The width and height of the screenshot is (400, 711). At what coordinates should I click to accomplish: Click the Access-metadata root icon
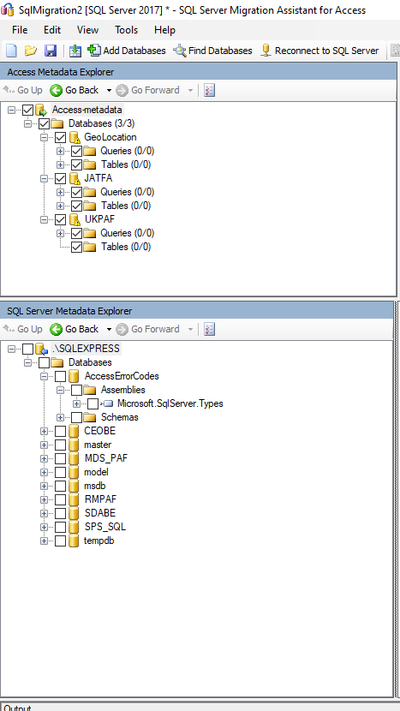click(41, 110)
